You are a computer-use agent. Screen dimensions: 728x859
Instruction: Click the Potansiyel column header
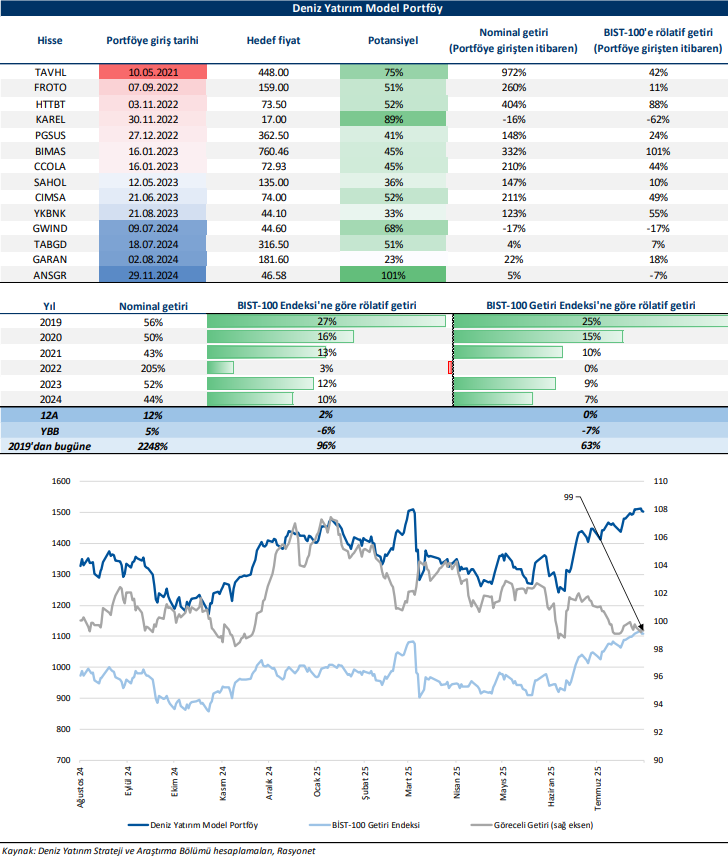click(393, 41)
